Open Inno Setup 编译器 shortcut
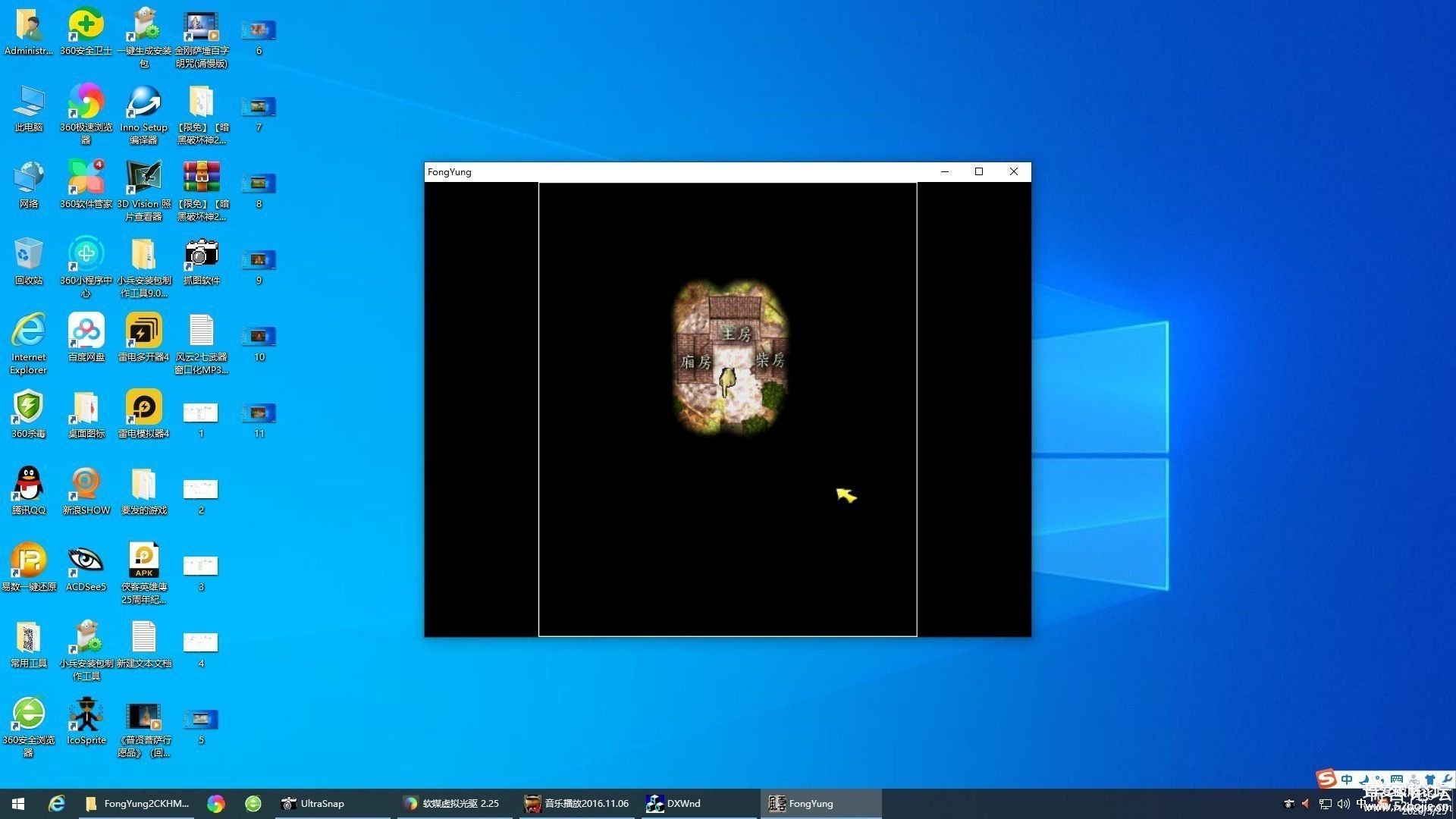The width and height of the screenshot is (1456, 819). coord(143,115)
